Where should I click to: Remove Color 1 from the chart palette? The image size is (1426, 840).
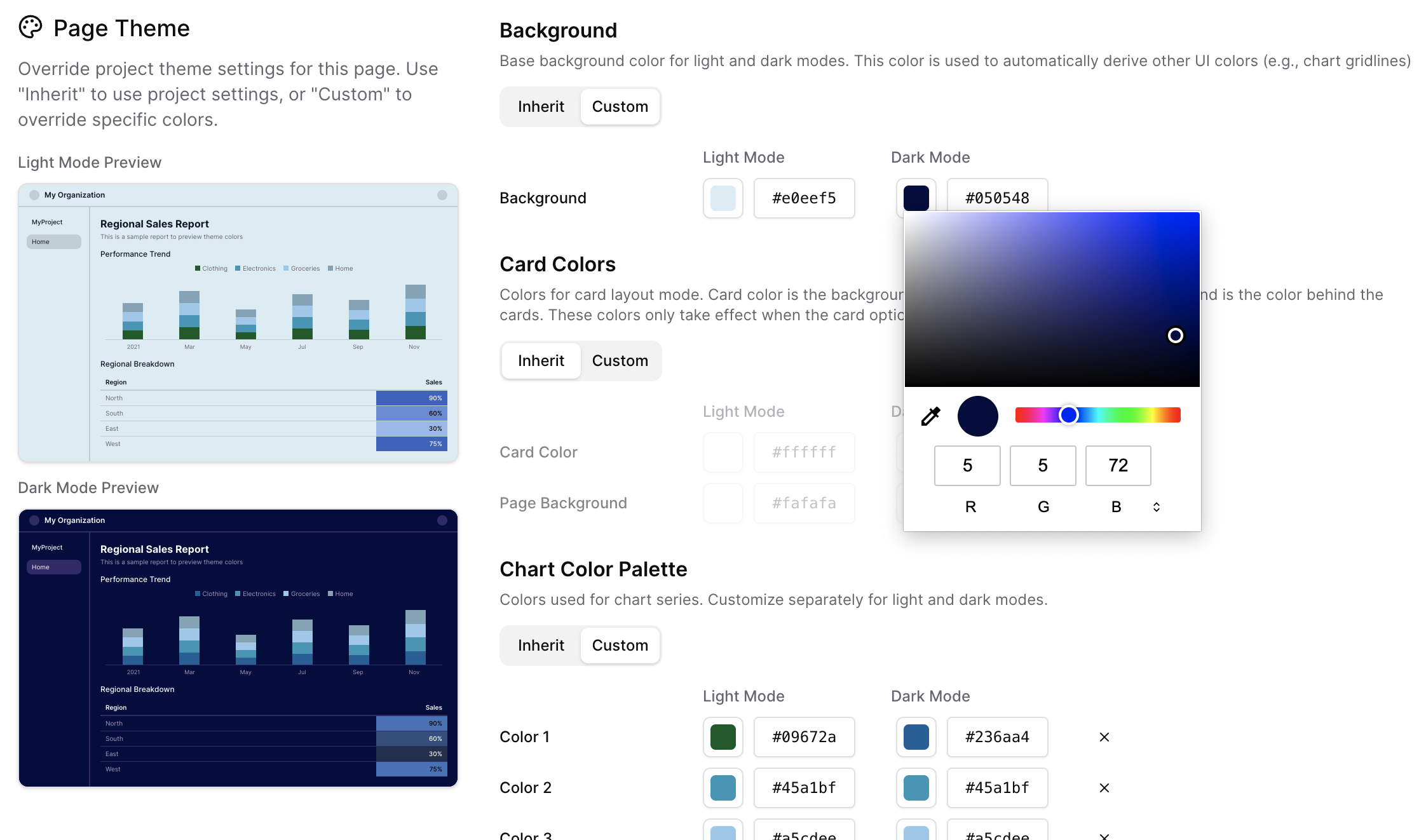1104,736
